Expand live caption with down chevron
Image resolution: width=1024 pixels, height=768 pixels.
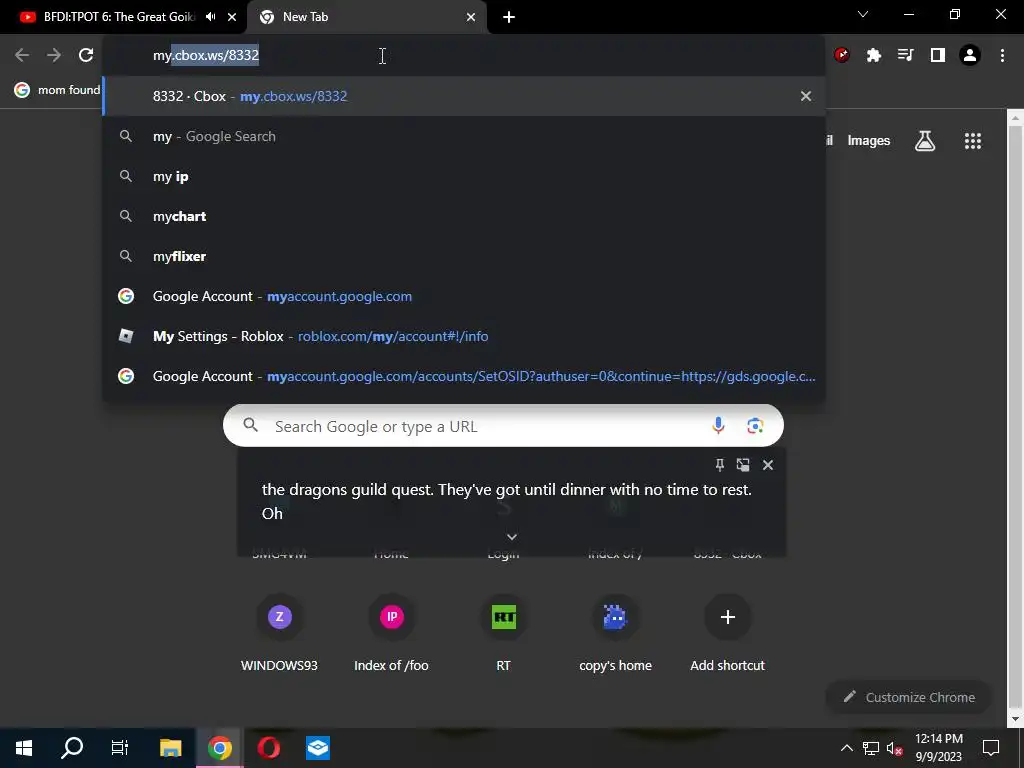[x=512, y=537]
